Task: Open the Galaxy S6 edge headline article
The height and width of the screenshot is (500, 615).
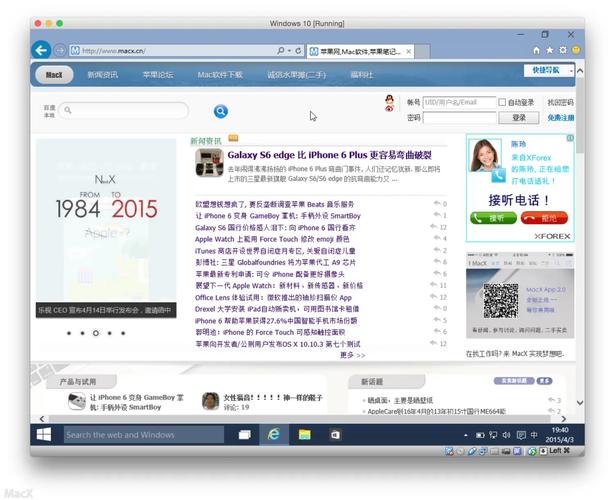Action: (329, 155)
